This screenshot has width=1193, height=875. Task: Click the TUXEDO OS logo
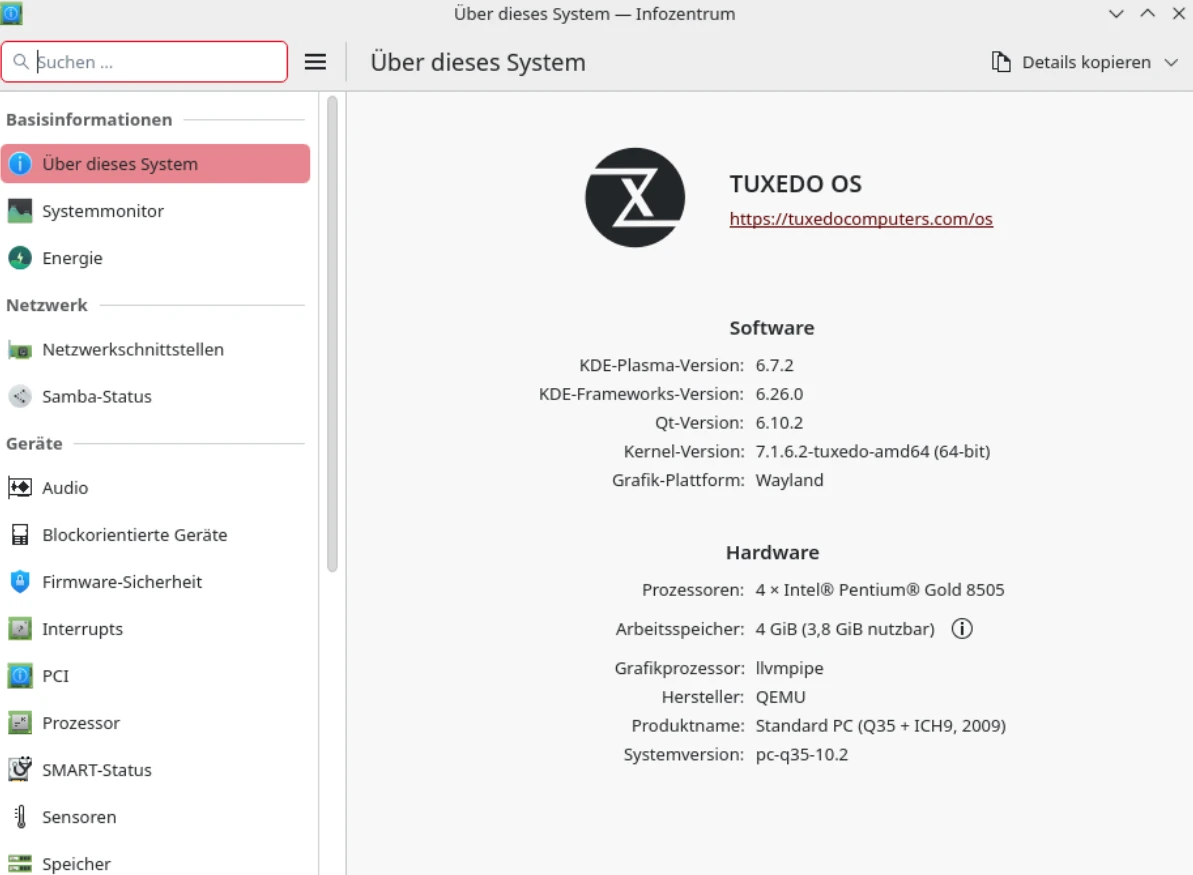click(635, 197)
